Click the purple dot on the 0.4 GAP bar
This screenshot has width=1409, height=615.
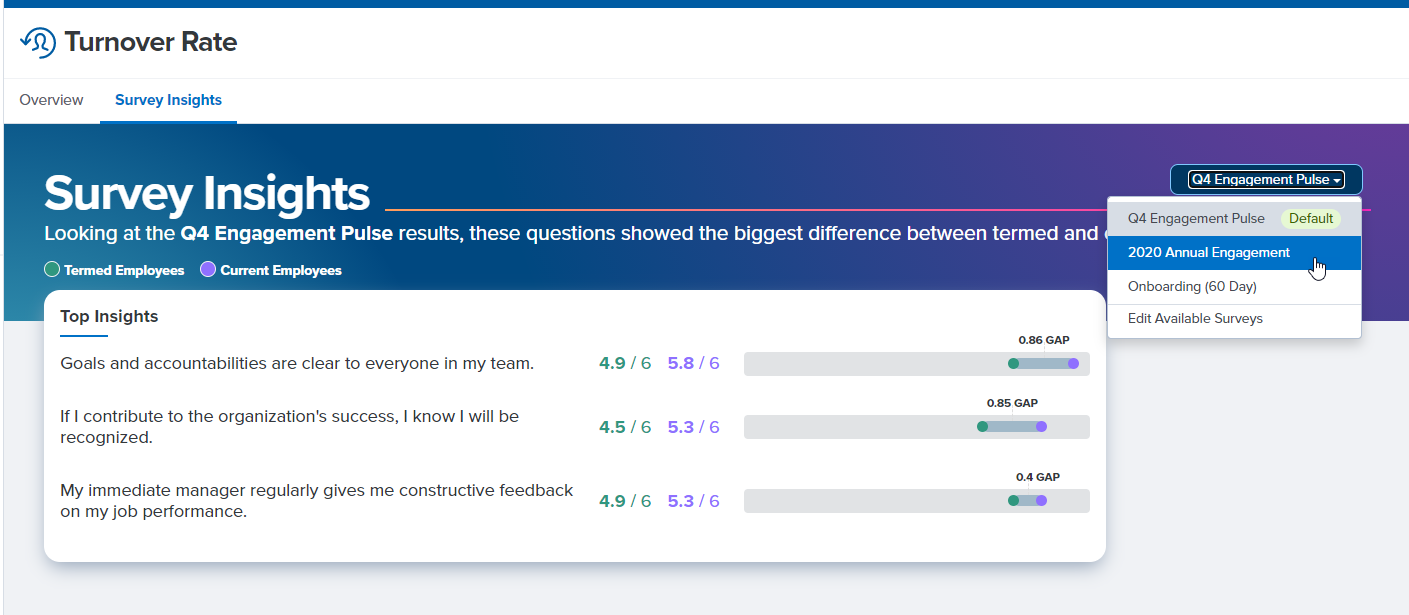coord(1041,501)
